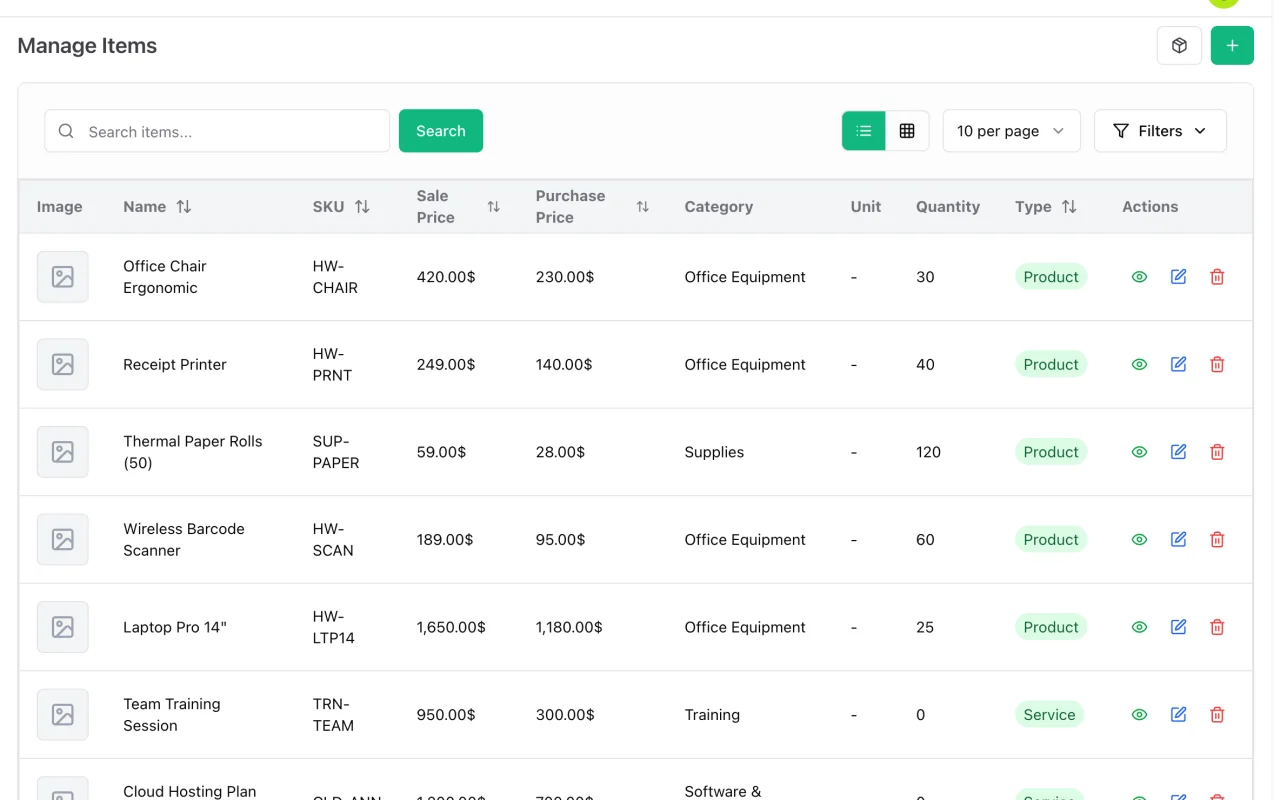Screen dimensions: 1280x800
Task: Click the Manage Items heading
Action: tap(87, 46)
